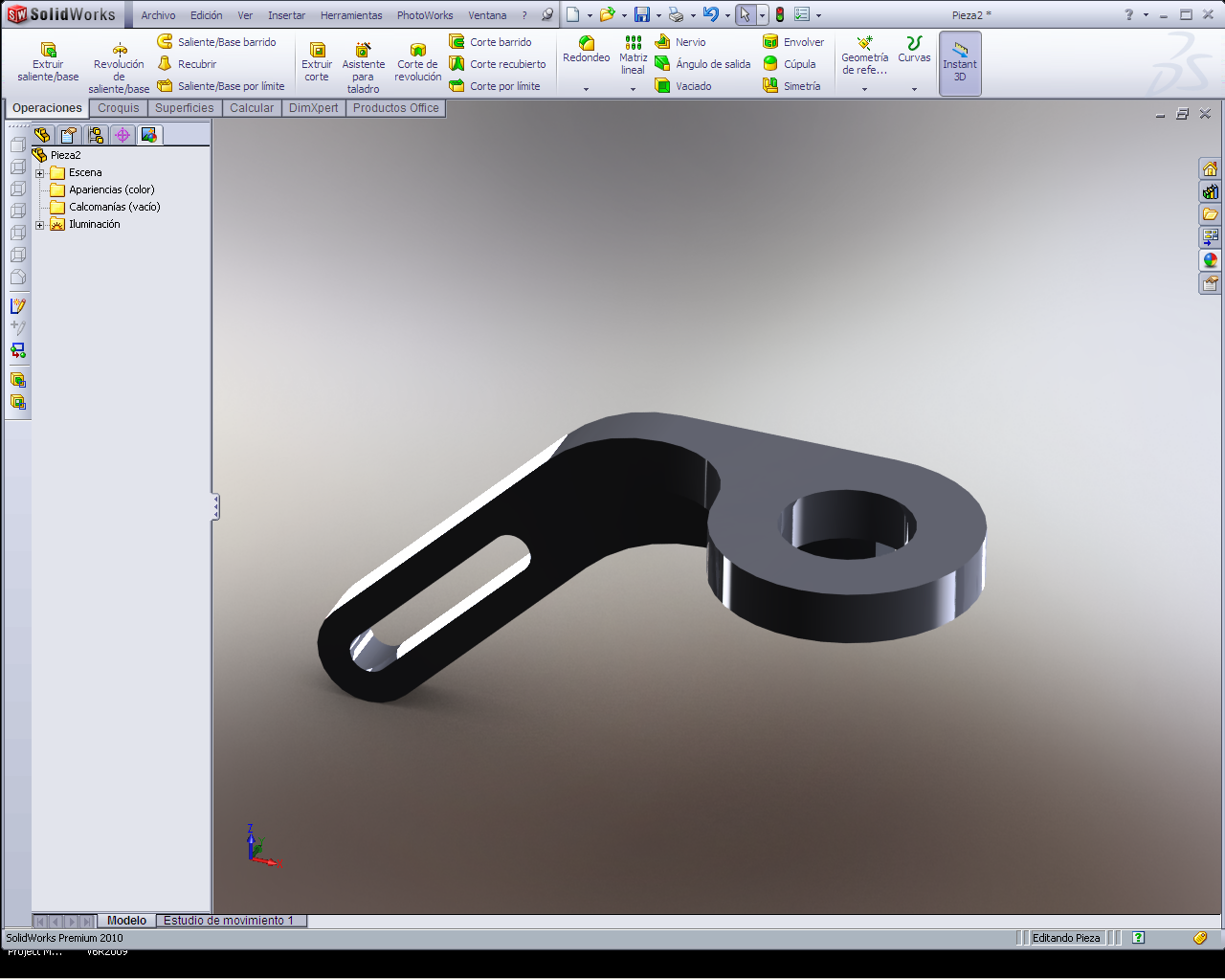This screenshot has height=980, width=1225.
Task: Click Corte recubierto
Action: tap(498, 64)
